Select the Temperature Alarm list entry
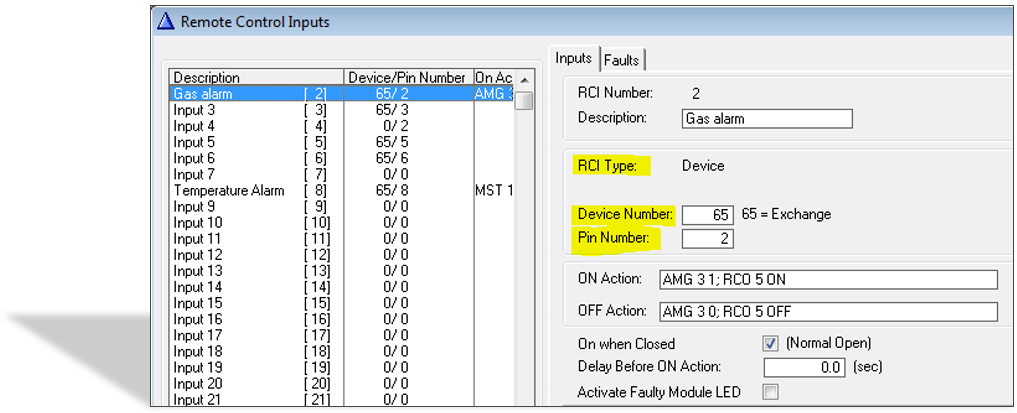The width and height of the screenshot is (1017, 413). [230, 190]
